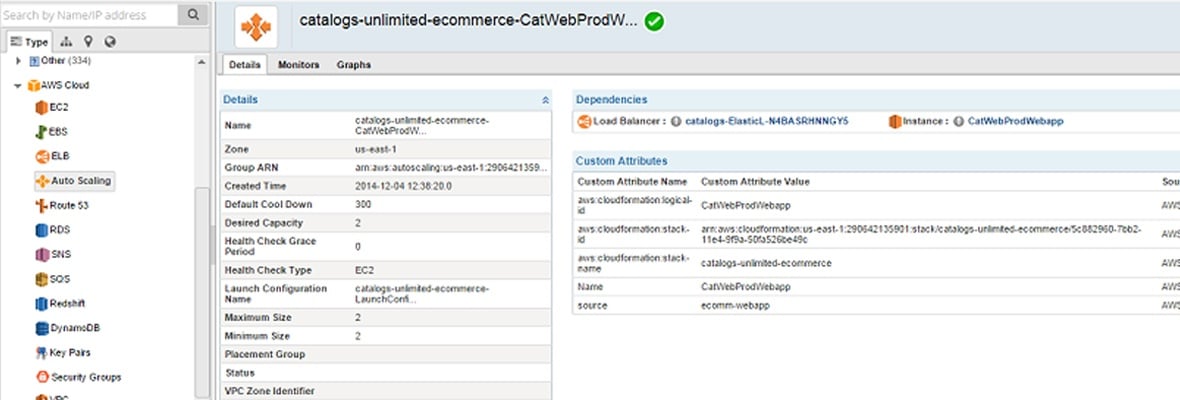1180x400 pixels.
Task: Click the page title catalogs-unlimited-ecommerce-CatWebProdW...
Action: coord(468,21)
